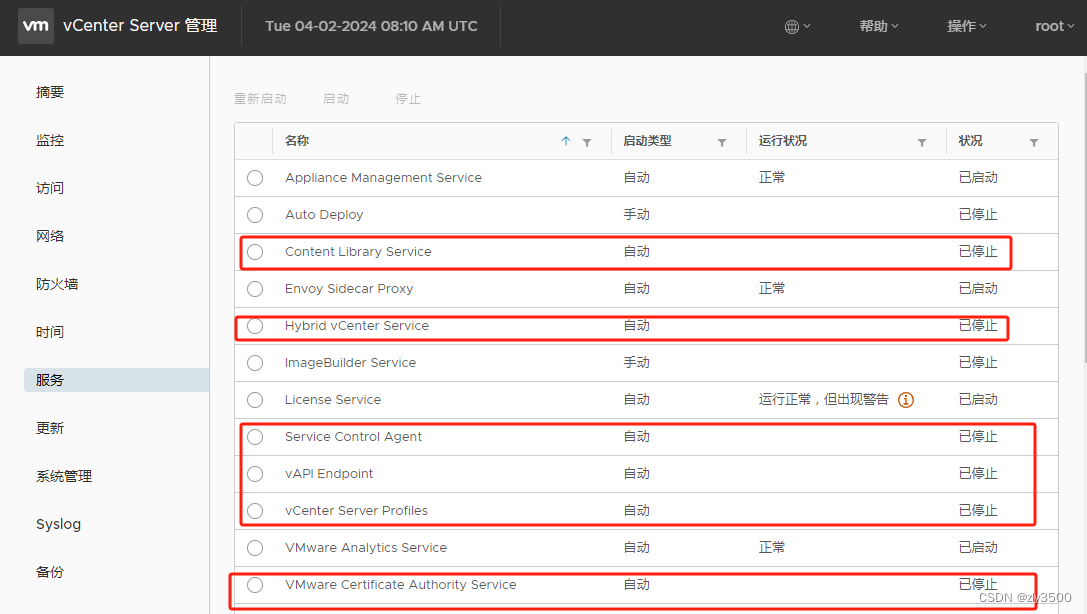1087x614 pixels.
Task: Open 监控 in the sidebar
Action: click(x=50, y=140)
